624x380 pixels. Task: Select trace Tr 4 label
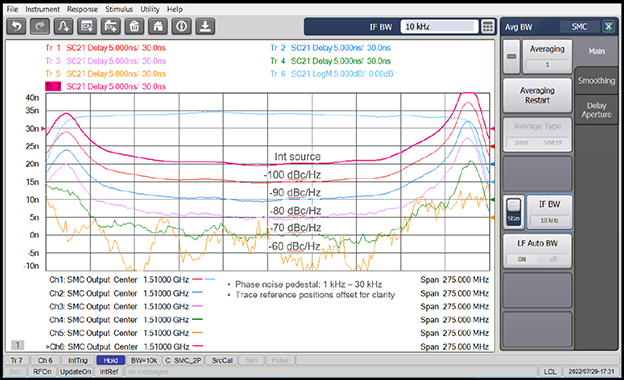click(x=330, y=61)
